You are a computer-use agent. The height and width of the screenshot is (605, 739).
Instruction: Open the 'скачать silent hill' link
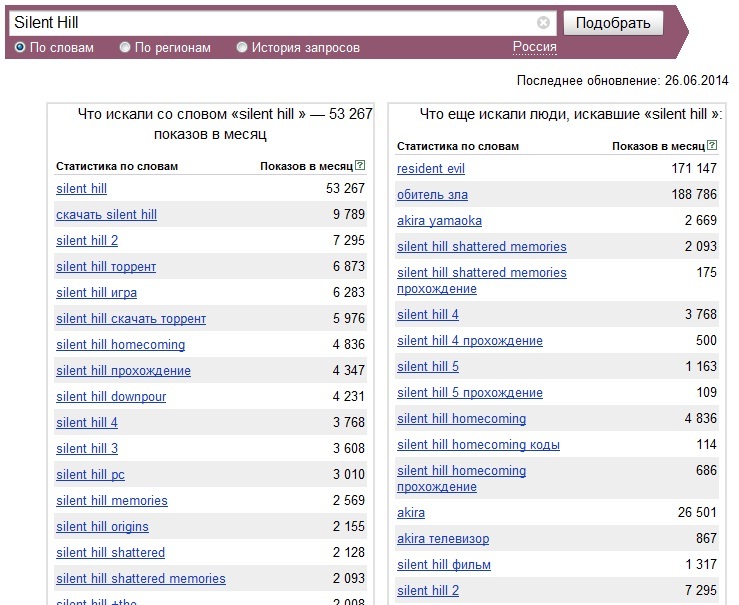(107, 214)
